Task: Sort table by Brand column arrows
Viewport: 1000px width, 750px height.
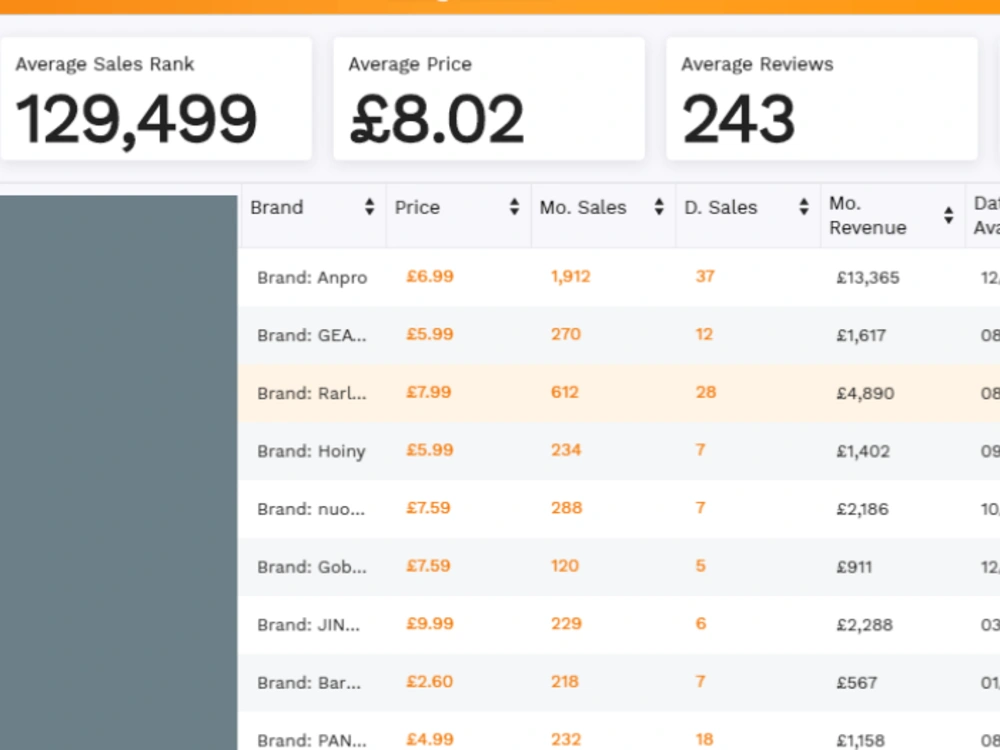Action: (x=369, y=207)
